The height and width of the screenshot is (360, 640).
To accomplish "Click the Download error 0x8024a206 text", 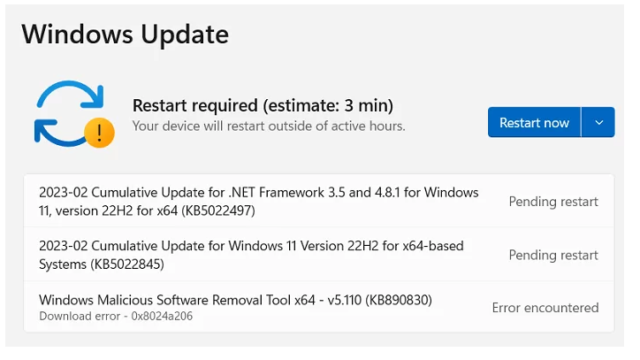I will (116, 316).
